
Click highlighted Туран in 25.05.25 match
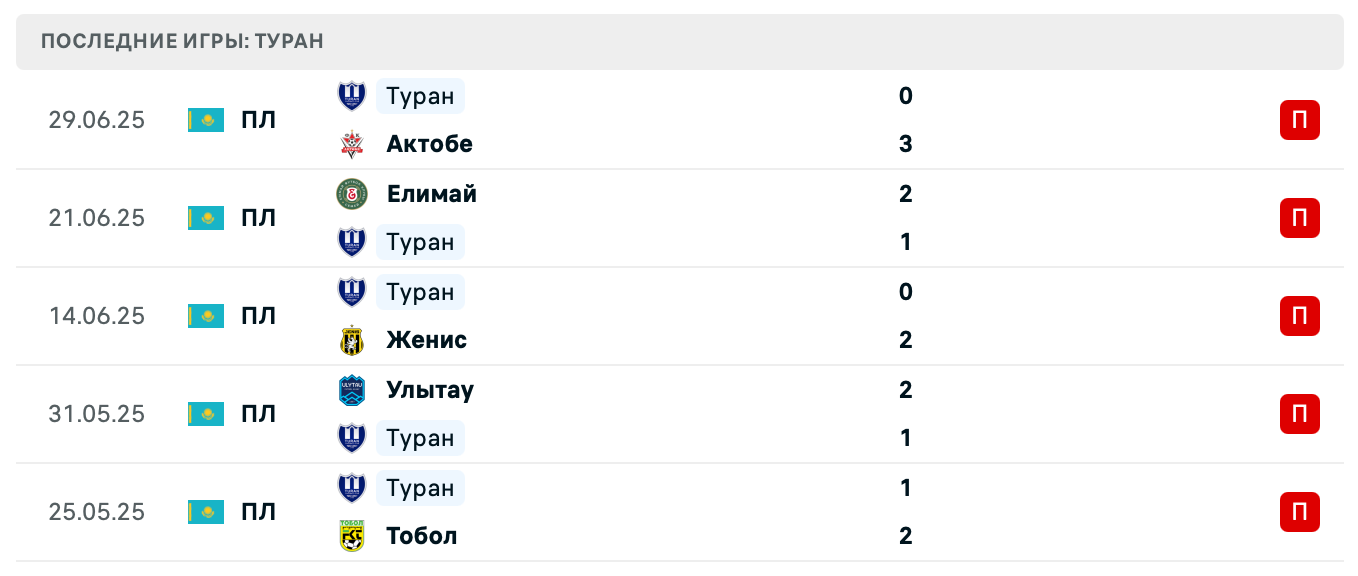tap(420, 488)
